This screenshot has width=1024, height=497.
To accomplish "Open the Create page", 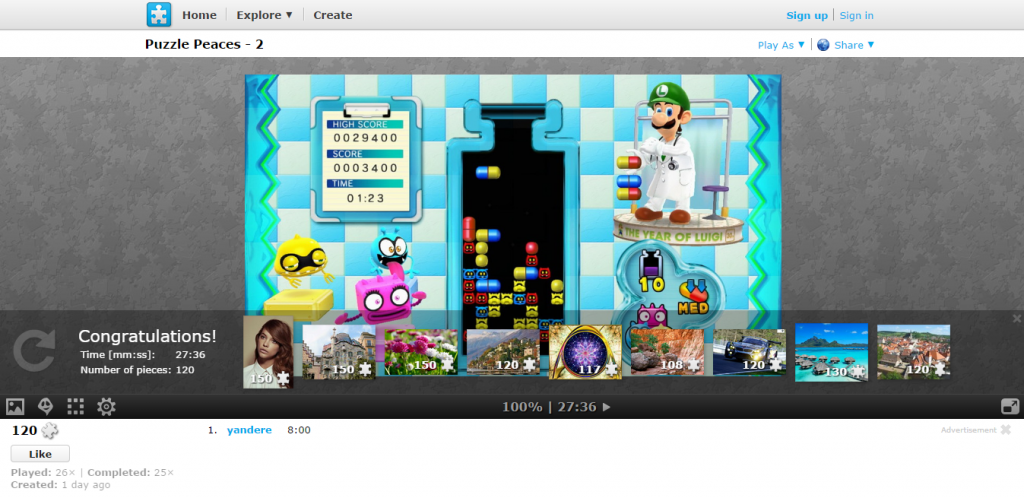I will [332, 15].
